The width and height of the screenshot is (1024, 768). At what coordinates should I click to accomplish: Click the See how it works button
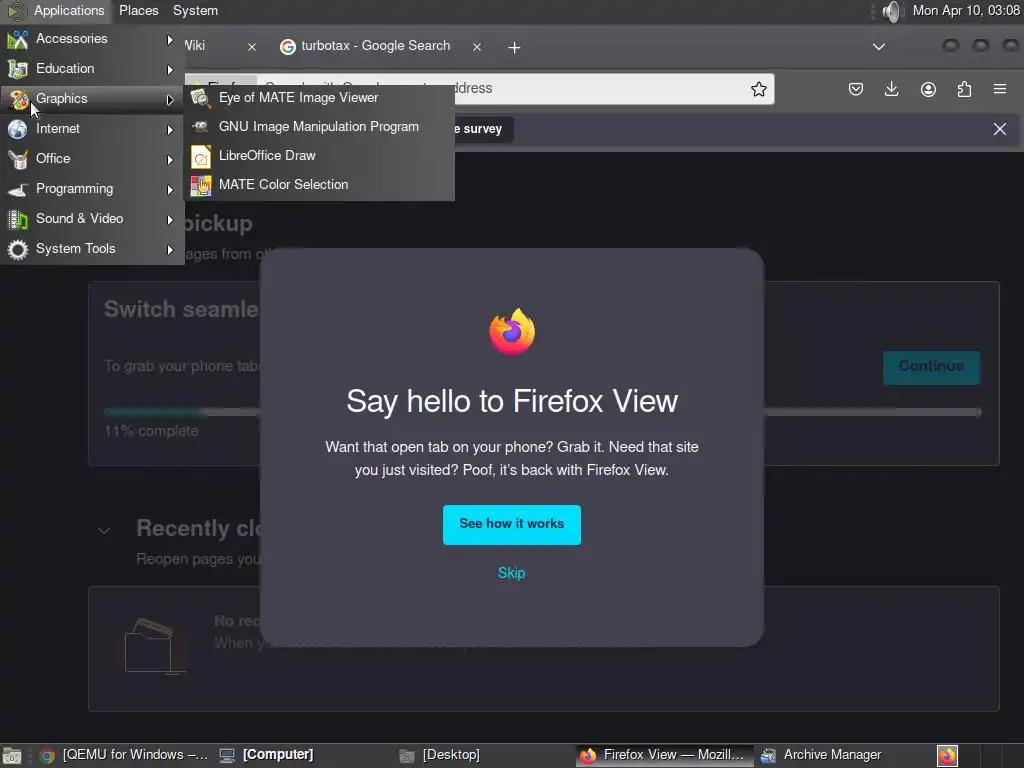pos(511,524)
